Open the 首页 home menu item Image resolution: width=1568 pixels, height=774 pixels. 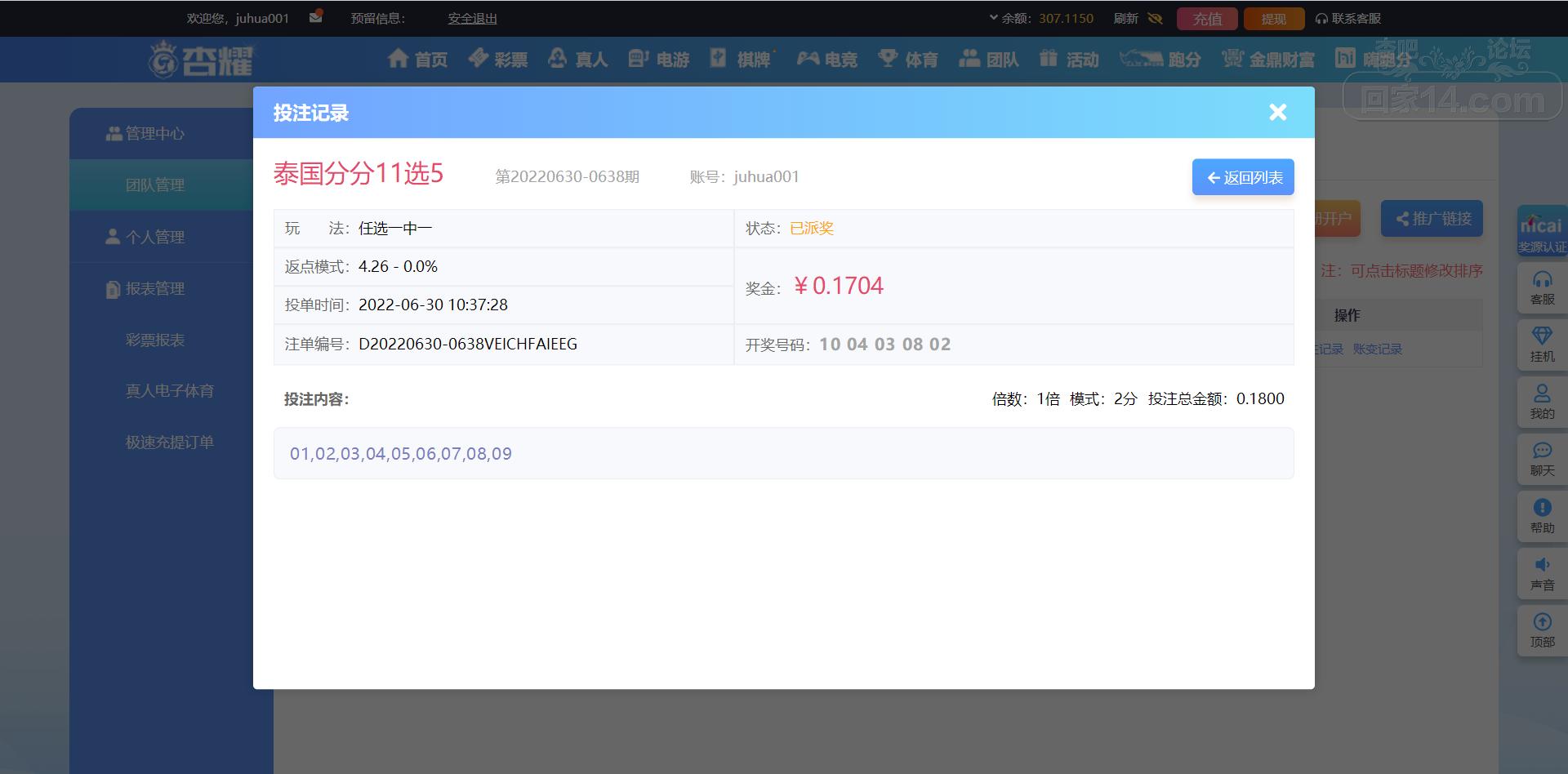coord(418,59)
